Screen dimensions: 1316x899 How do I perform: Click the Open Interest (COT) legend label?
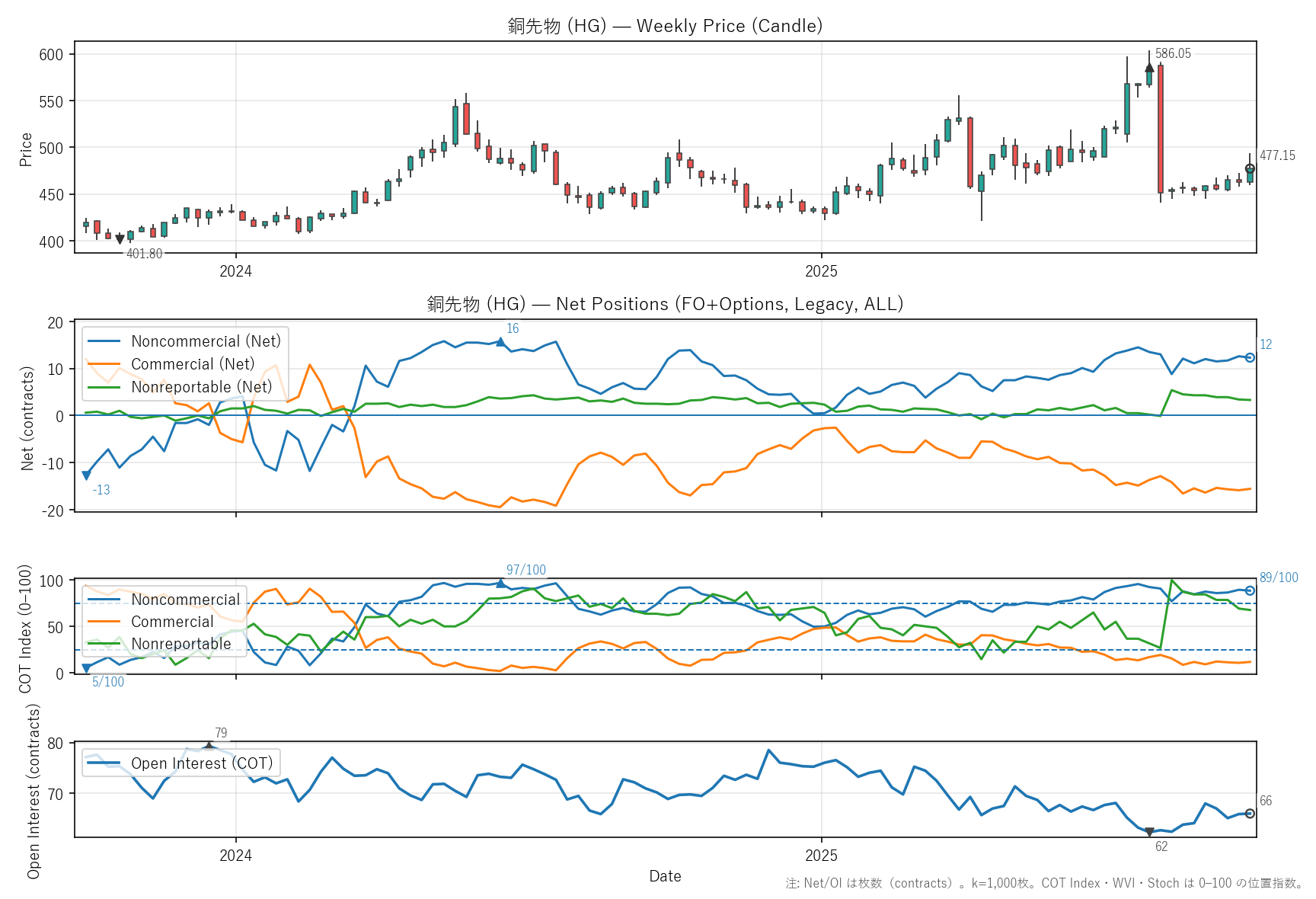(202, 763)
